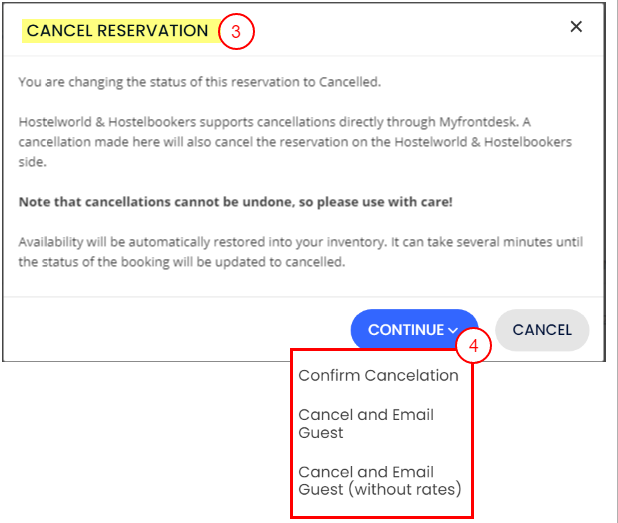
Task: Click the word Guest under Cancel and Email
Action: coord(321,433)
